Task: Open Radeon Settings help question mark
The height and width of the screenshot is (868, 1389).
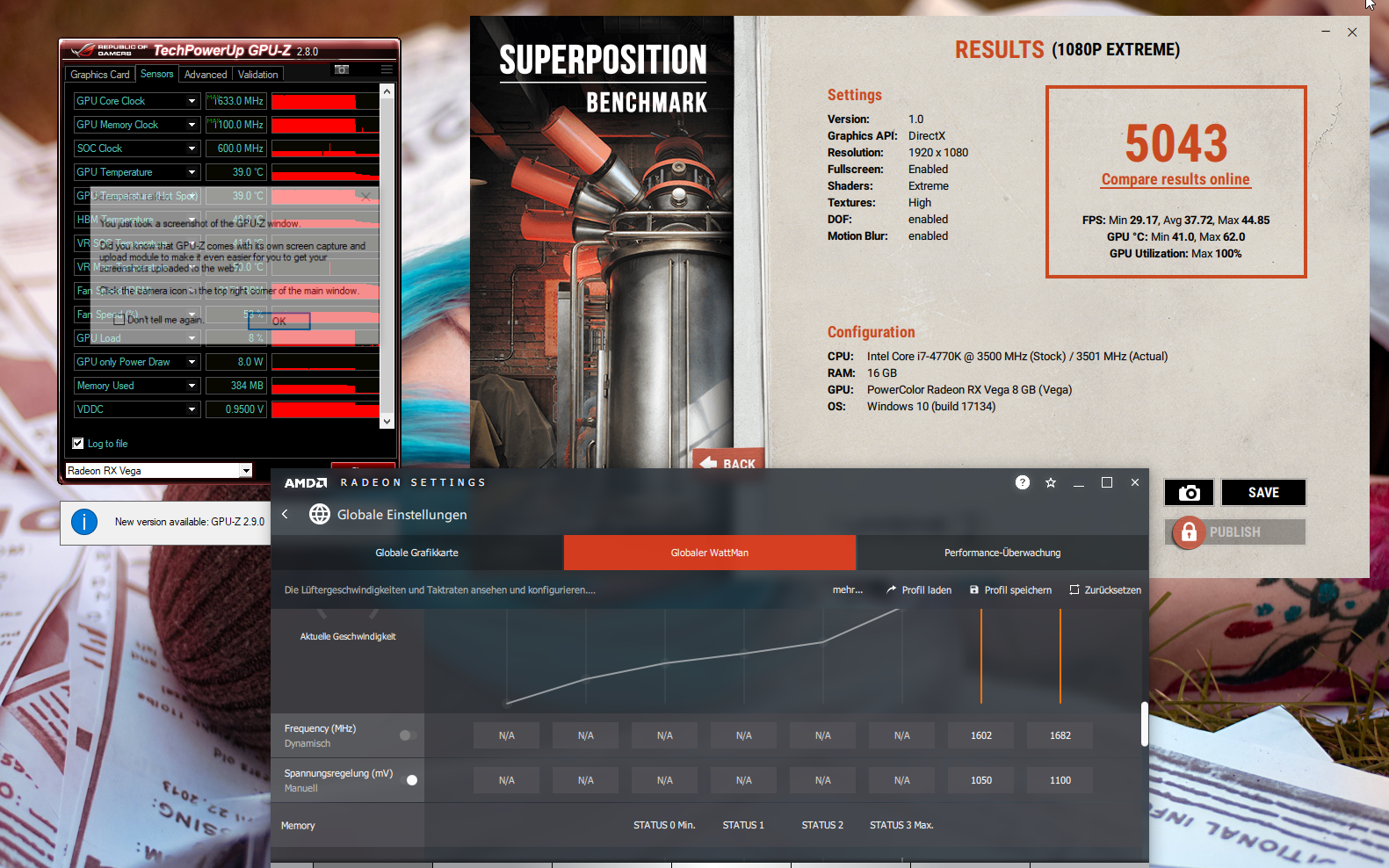Action: tap(1023, 482)
